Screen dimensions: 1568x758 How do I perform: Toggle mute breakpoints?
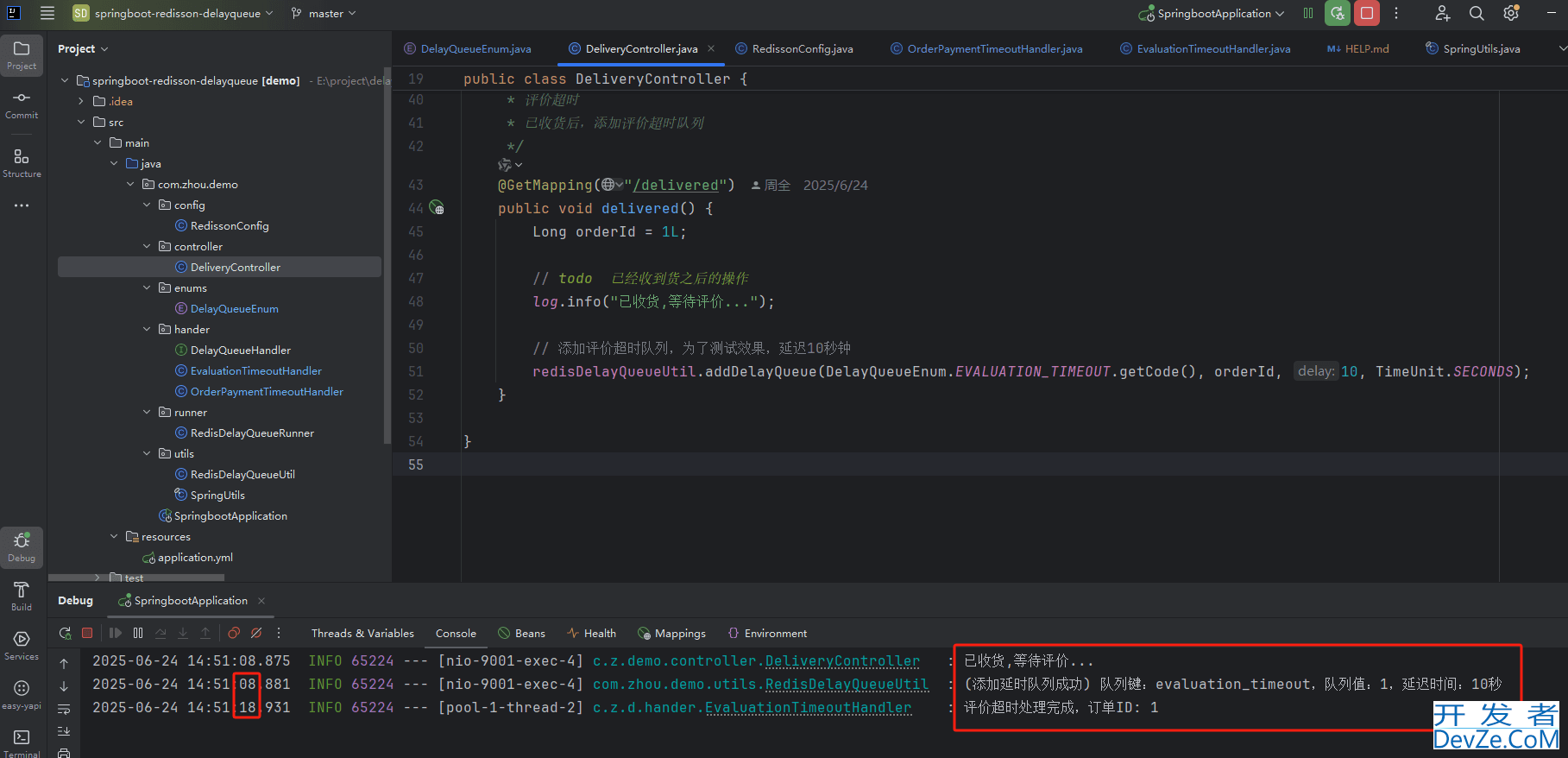[x=256, y=633]
